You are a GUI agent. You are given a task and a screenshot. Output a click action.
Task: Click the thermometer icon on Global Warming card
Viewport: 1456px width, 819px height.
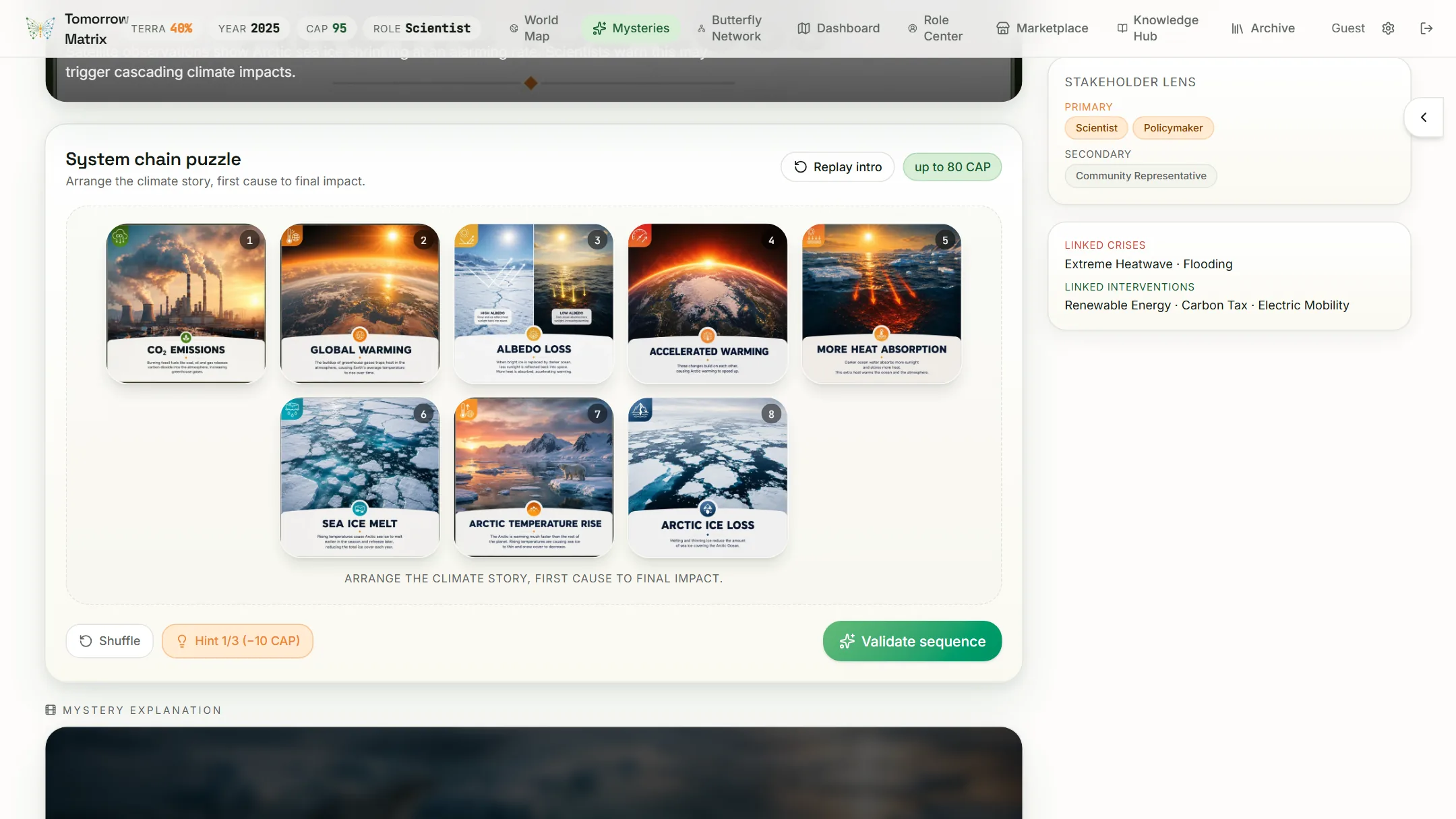point(293,236)
